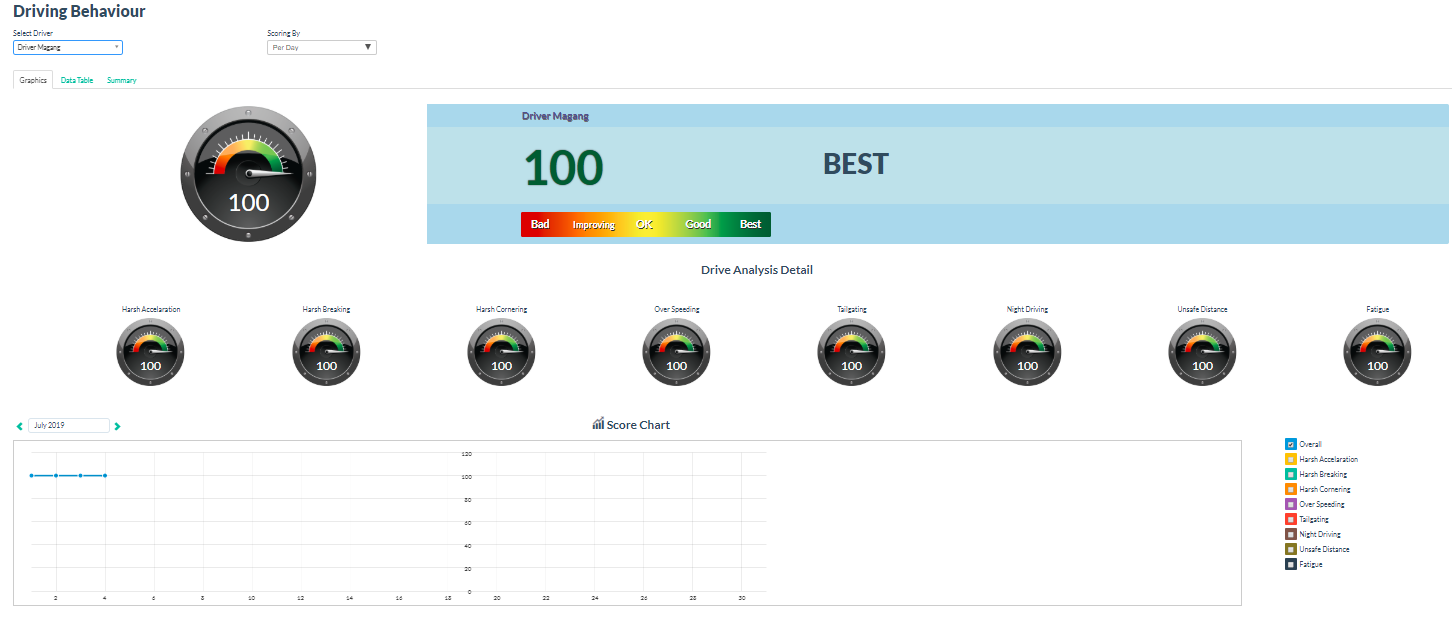Click the July 2019 month field
Image resolution: width=1452 pixels, height=642 pixels.
(x=68, y=425)
